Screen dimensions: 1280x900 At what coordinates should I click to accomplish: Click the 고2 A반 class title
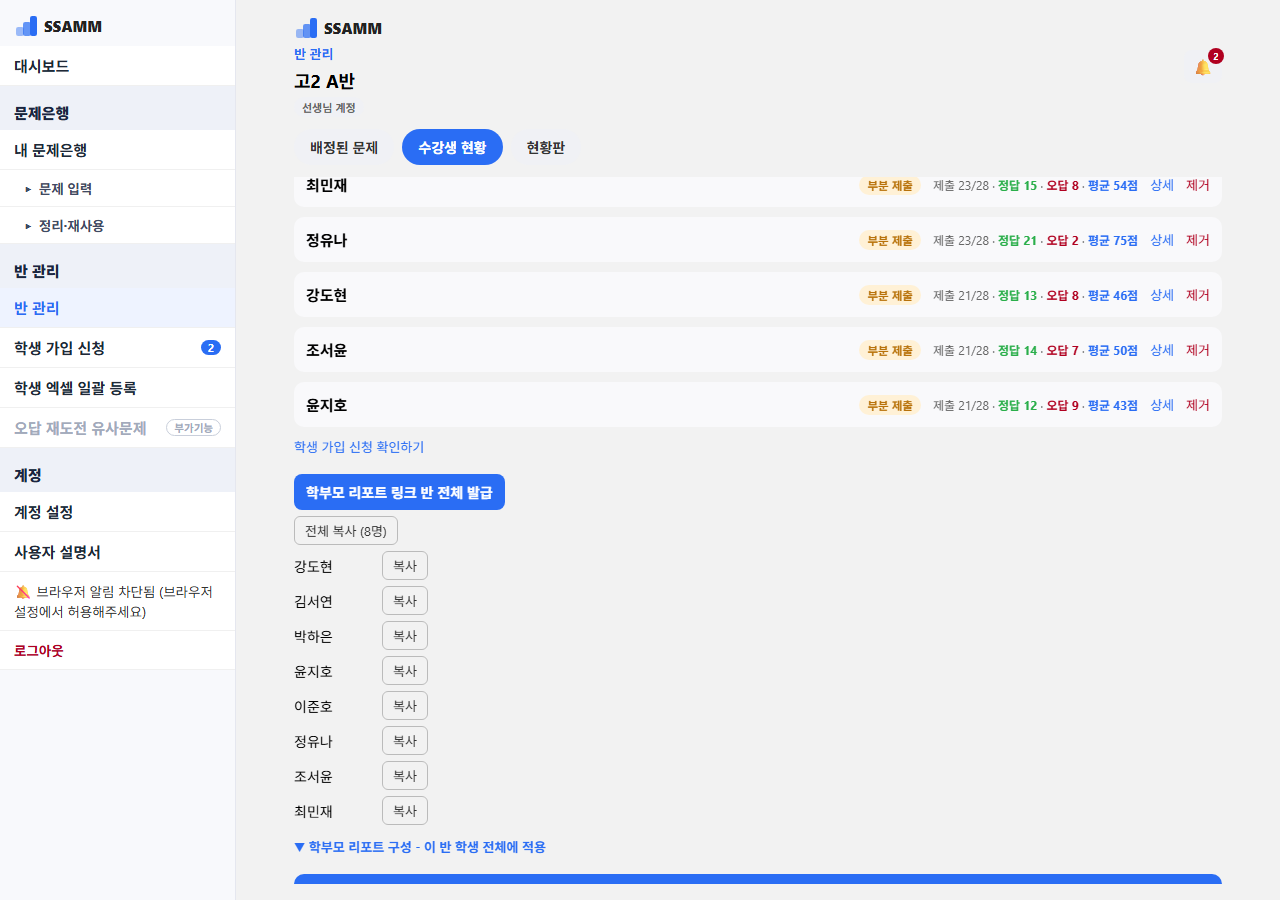point(324,82)
